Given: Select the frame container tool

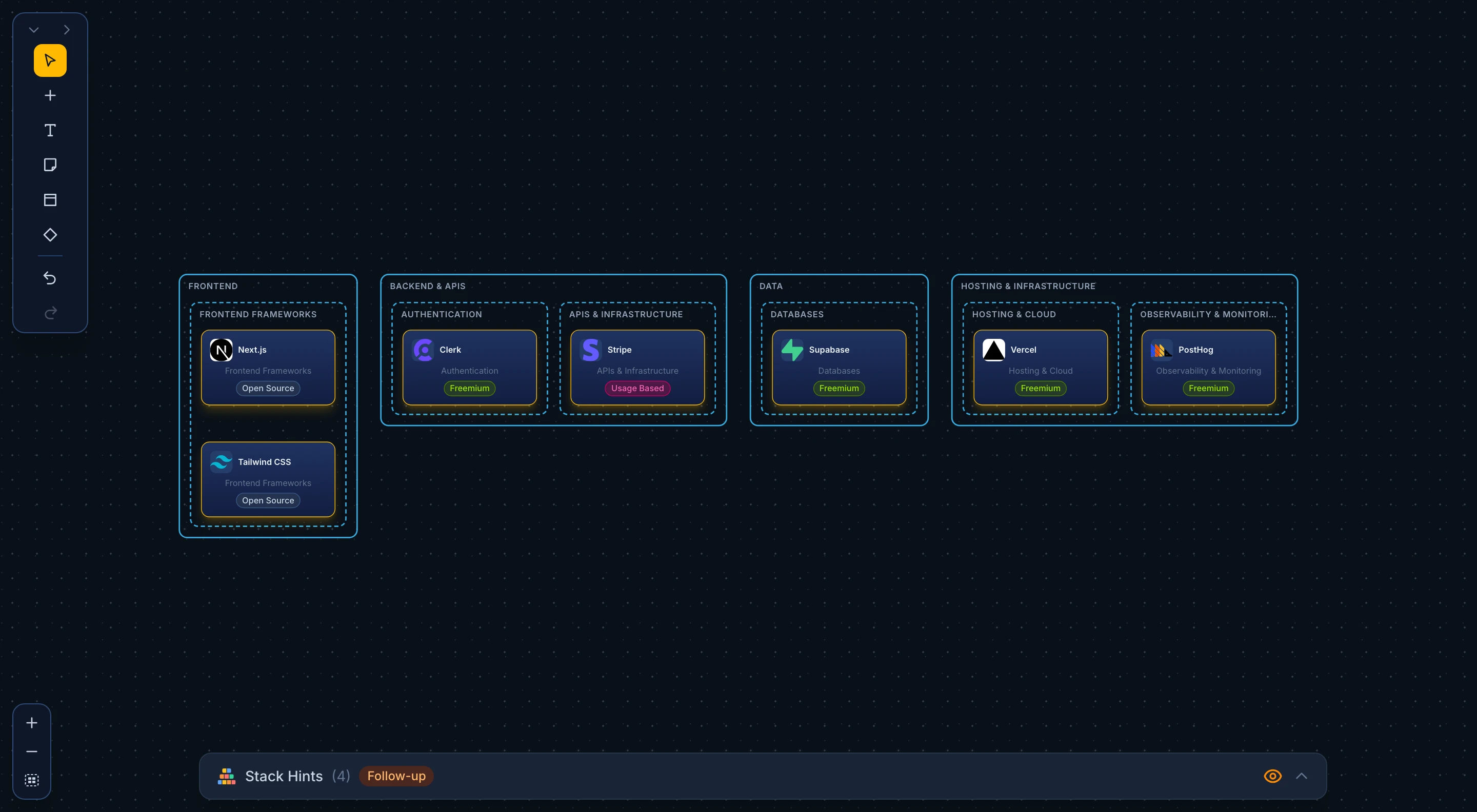Looking at the screenshot, I should [50, 200].
